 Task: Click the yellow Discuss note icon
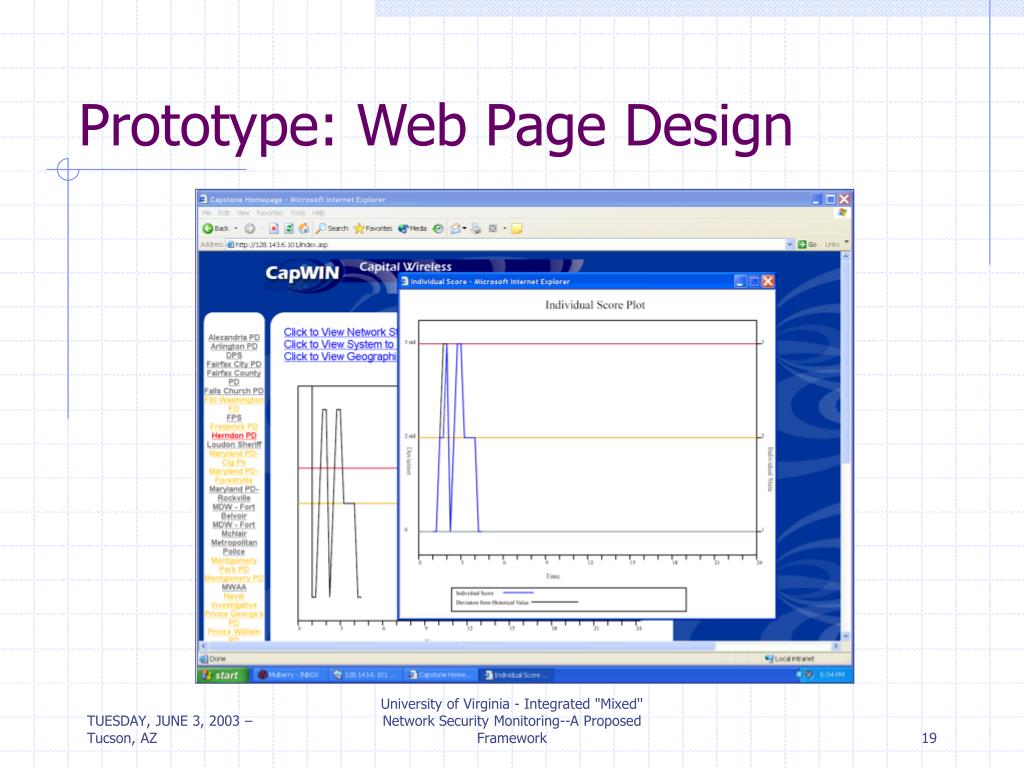517,229
